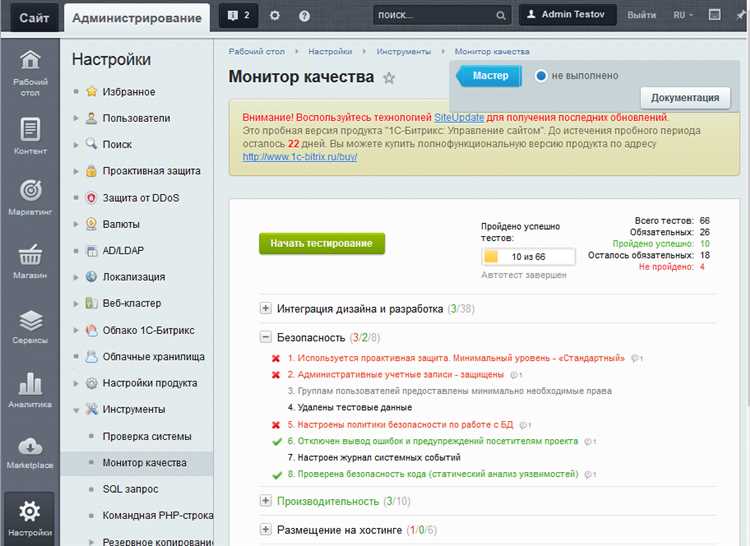The image size is (750, 546).
Task: Click the AD/LDAP menu icon
Action: 91,251
